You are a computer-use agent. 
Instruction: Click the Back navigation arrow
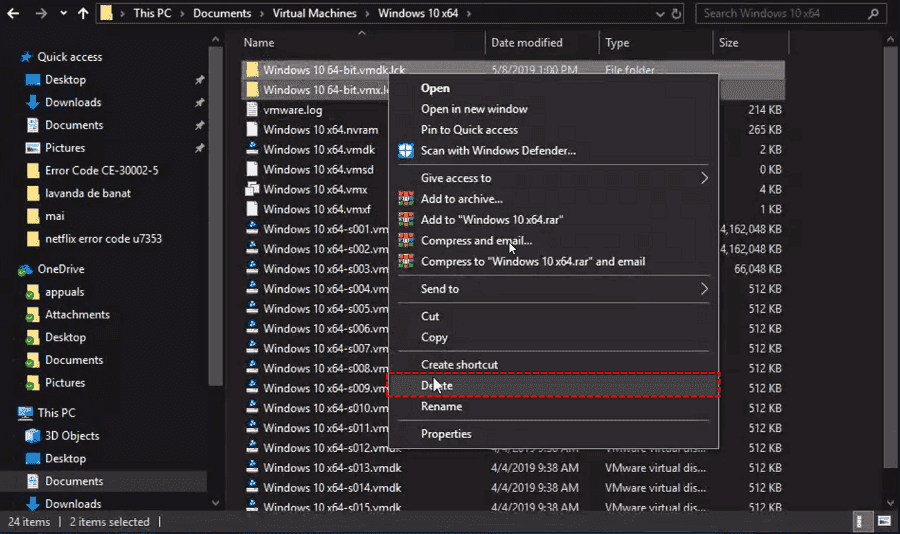point(13,13)
